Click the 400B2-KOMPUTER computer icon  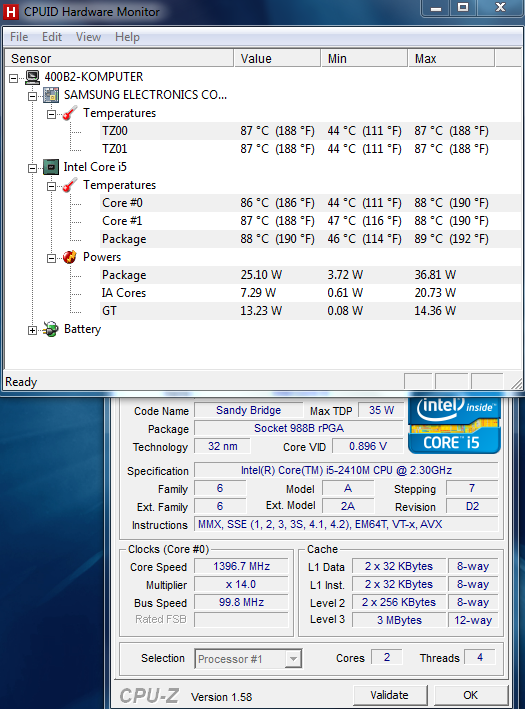click(x=33, y=77)
